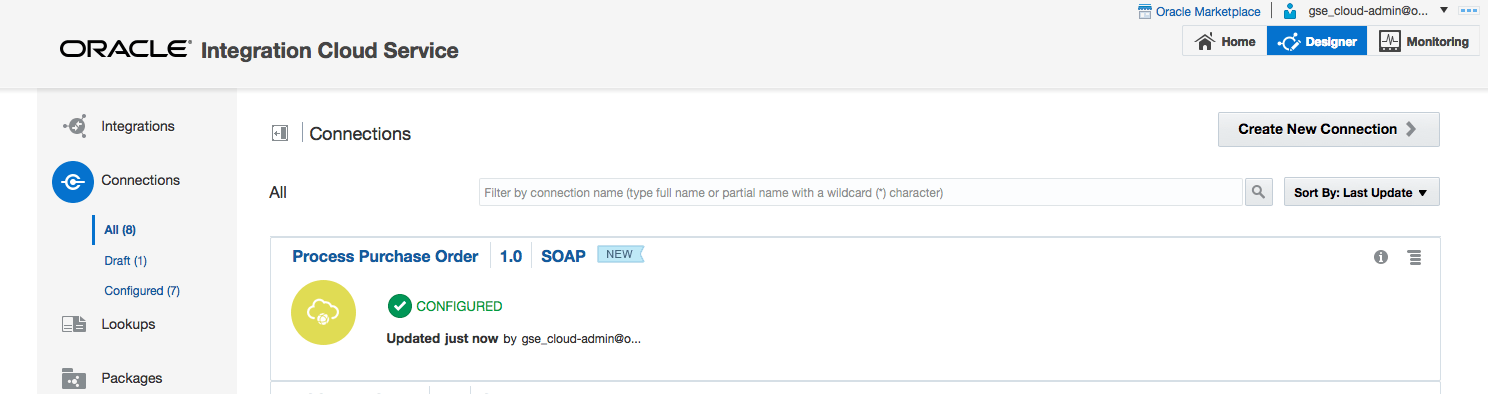Click the magnifier search icon

(x=1258, y=192)
